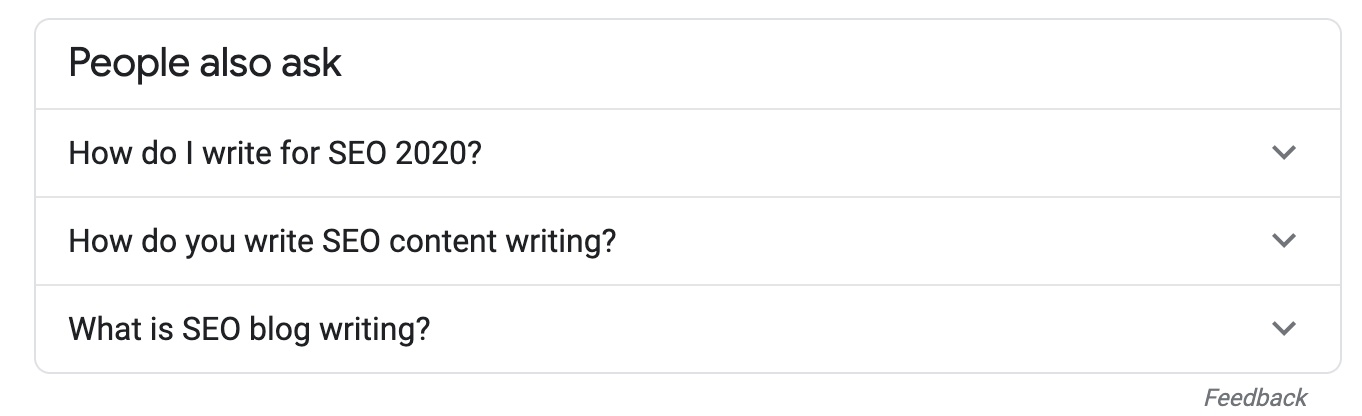This screenshot has width=1362, height=416.
Task: Click blank area of the 'What is SEO' row
Action: click(850, 328)
